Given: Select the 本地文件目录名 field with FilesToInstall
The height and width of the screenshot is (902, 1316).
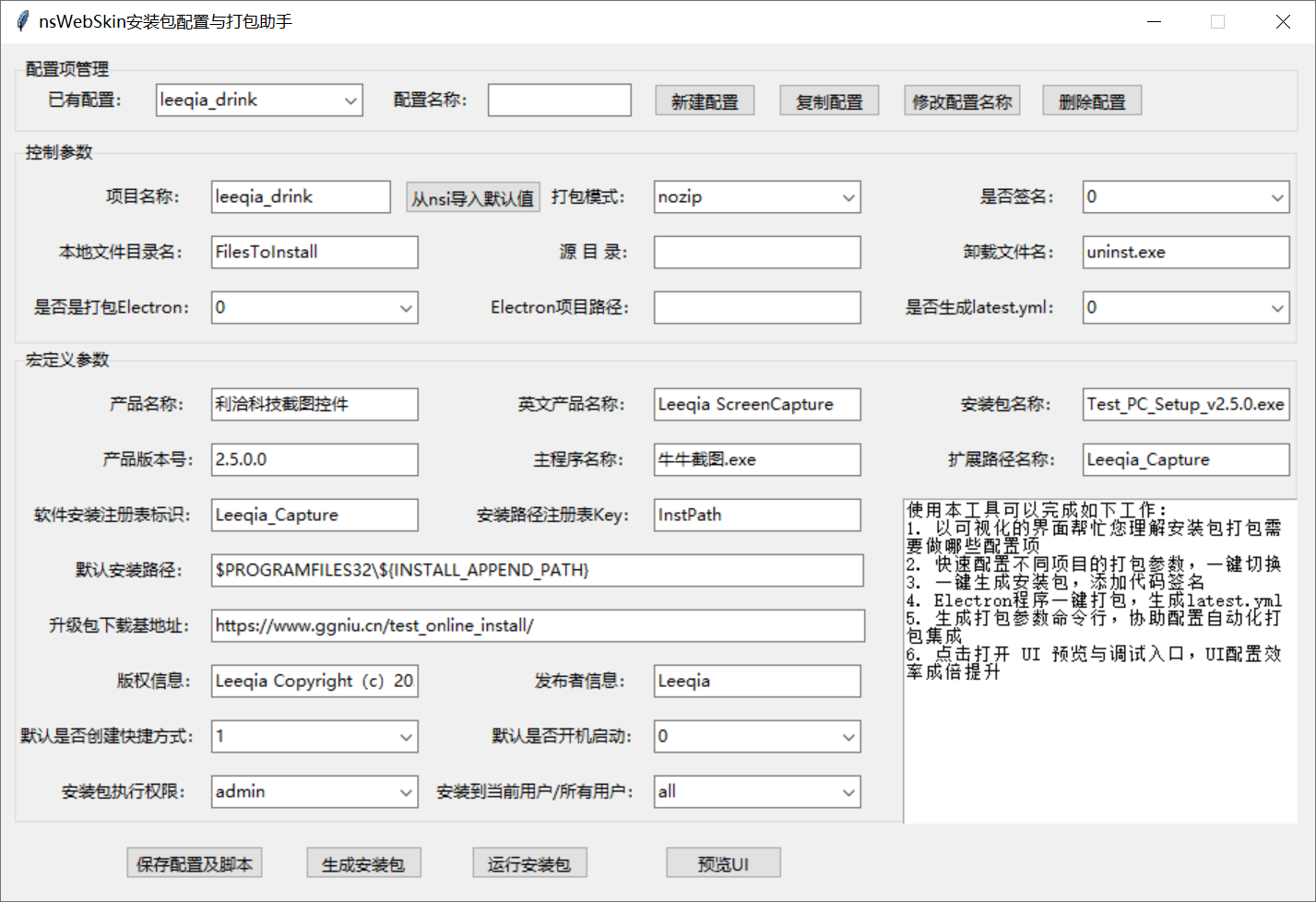Looking at the screenshot, I should pyautogui.click(x=314, y=253).
